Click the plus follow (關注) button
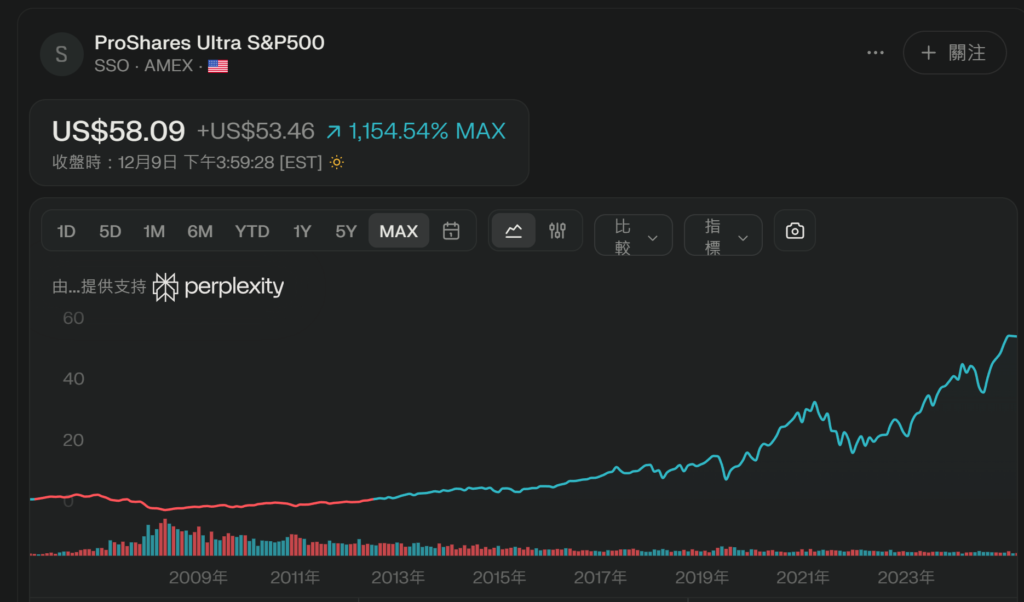The image size is (1024, 602). coord(954,53)
